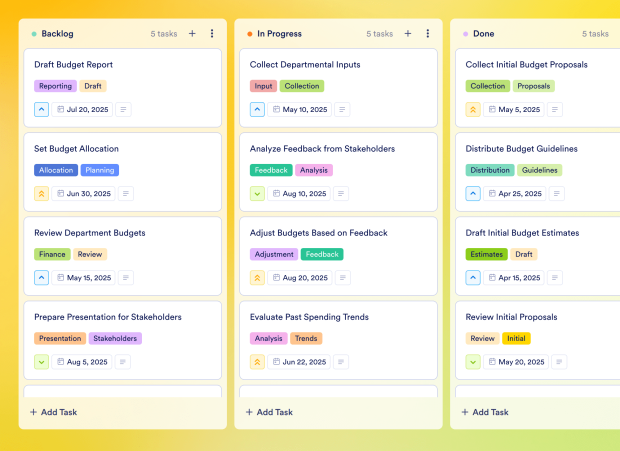Select the yellow Initial tag
This screenshot has width=620, height=451.
pos(516,339)
